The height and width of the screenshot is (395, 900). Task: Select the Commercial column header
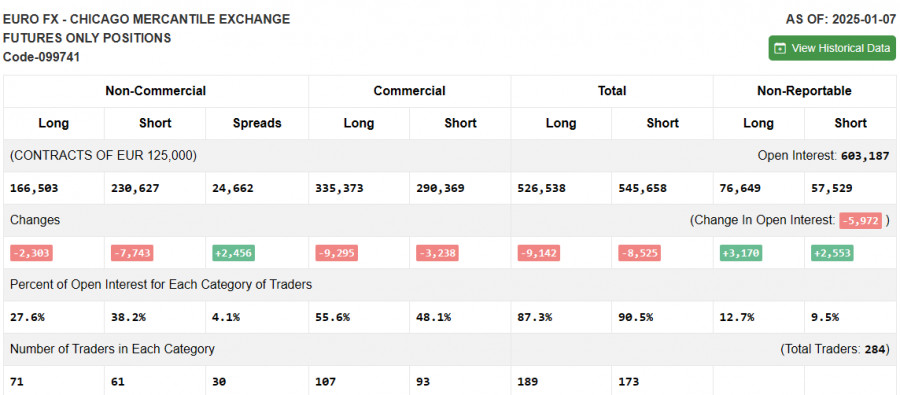click(409, 91)
